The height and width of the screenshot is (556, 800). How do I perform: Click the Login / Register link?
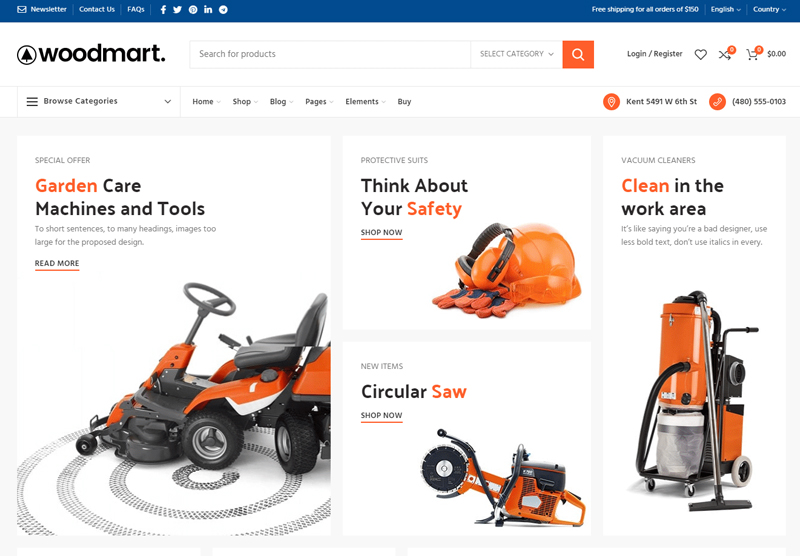(x=654, y=54)
